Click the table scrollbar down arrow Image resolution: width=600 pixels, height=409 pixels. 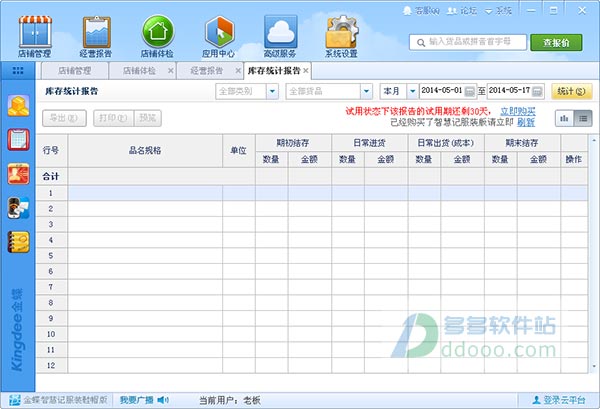tap(594, 367)
